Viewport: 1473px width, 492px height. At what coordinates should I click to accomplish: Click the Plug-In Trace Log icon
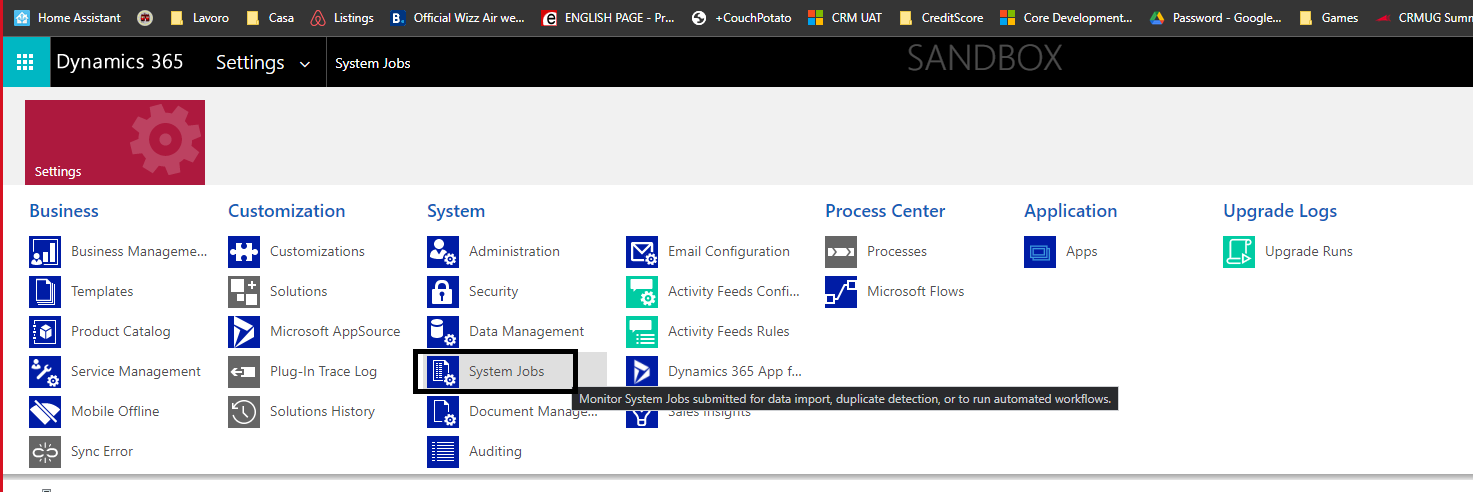coord(244,372)
